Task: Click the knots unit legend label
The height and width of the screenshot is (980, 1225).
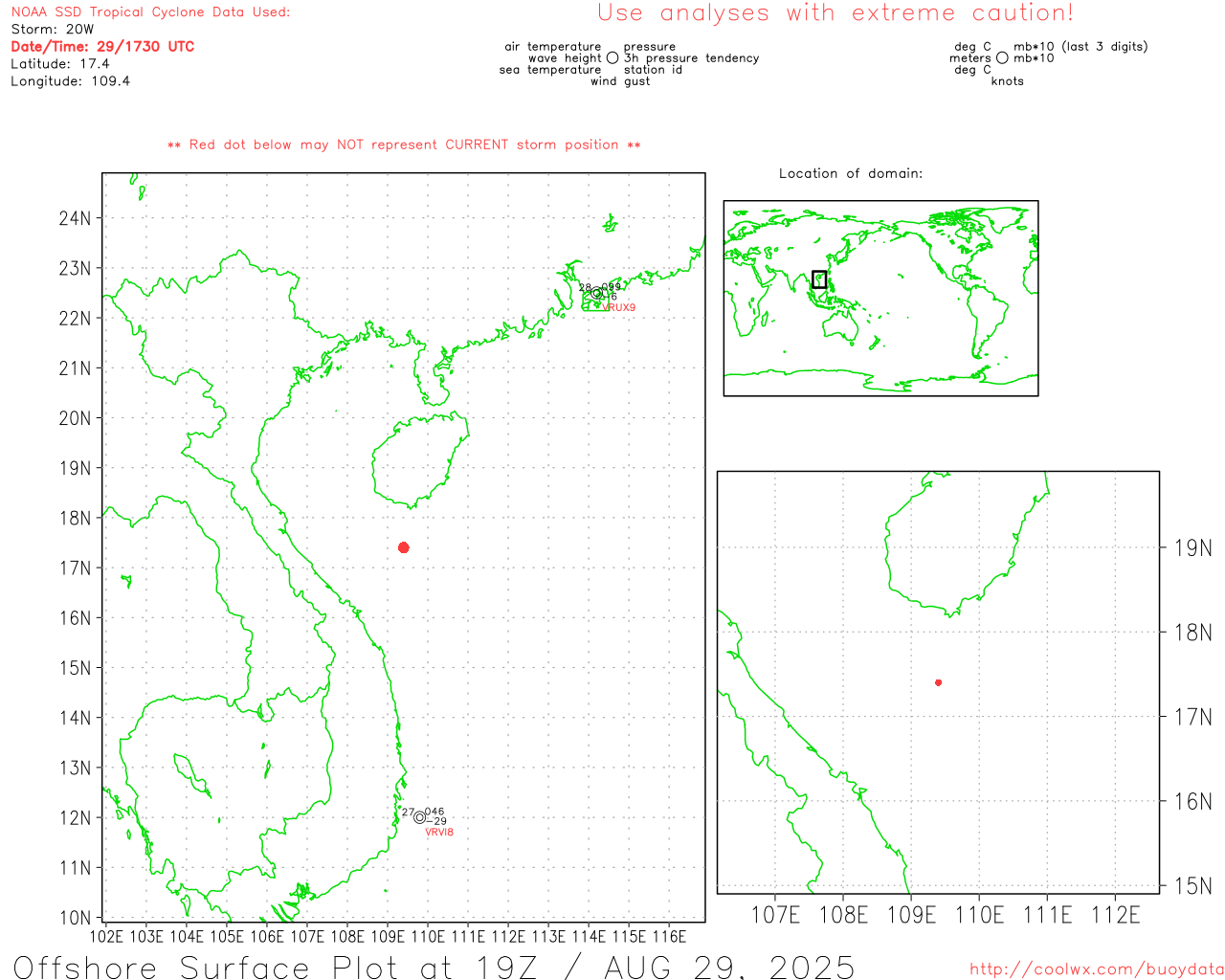Action: point(1008,81)
